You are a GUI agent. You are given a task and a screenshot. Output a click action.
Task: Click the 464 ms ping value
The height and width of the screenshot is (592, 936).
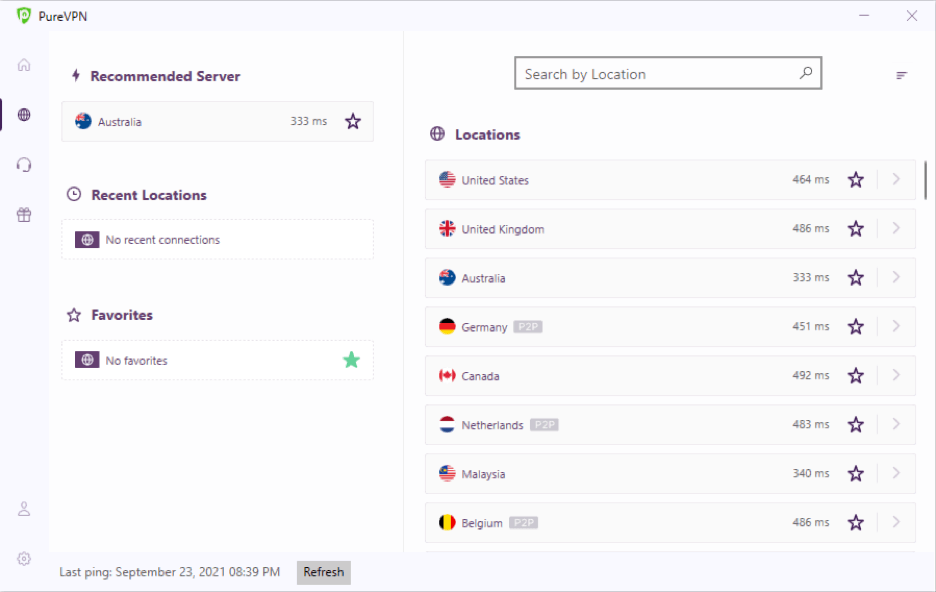click(811, 179)
